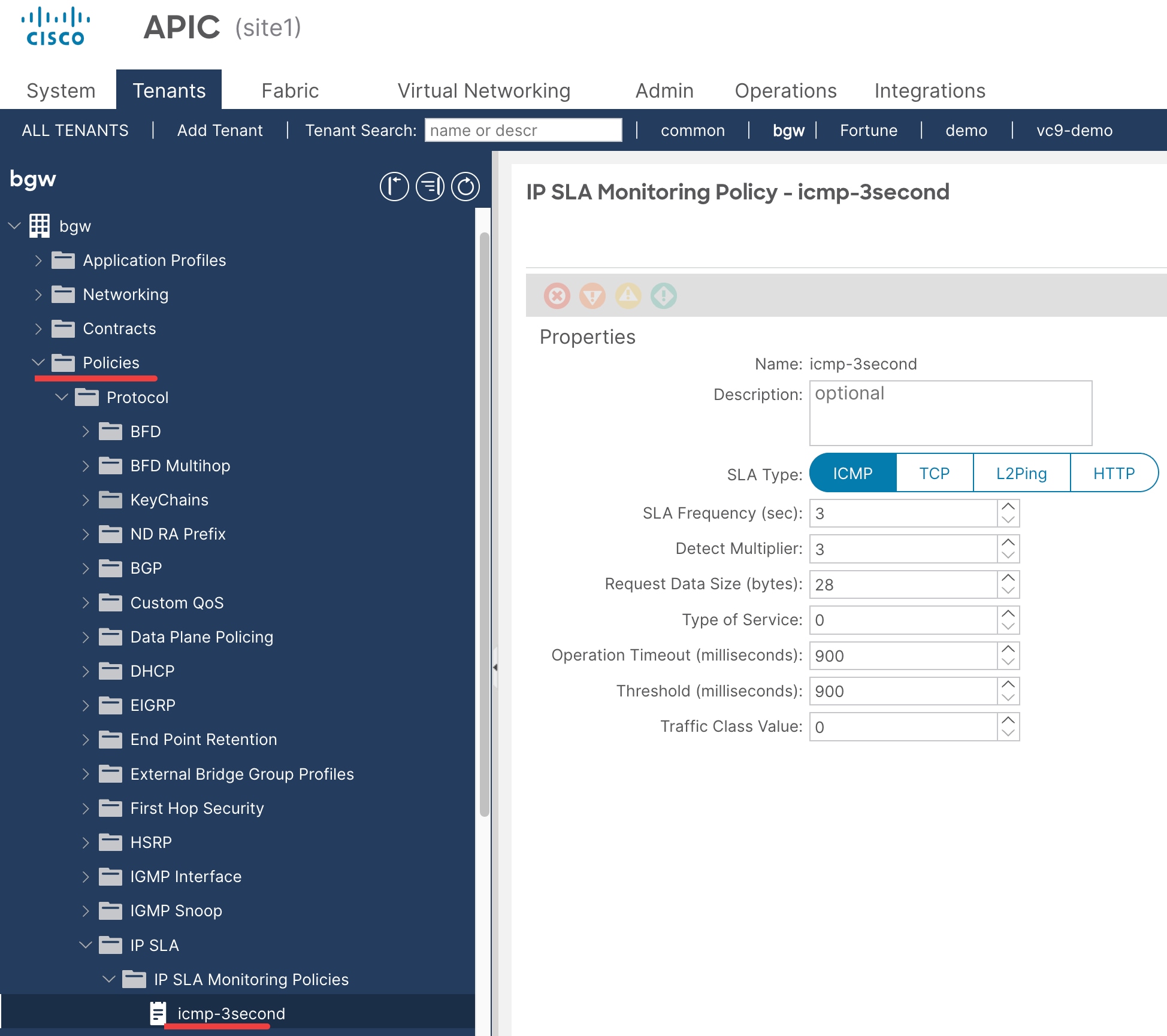The height and width of the screenshot is (1036, 1167).
Task: Select HTTP as the SLA Type
Action: pos(1114,473)
